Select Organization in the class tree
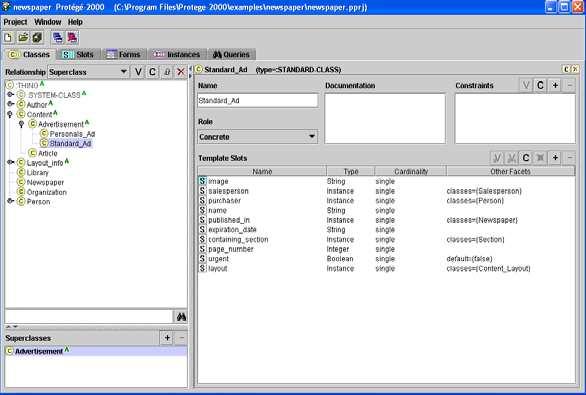 pos(47,192)
